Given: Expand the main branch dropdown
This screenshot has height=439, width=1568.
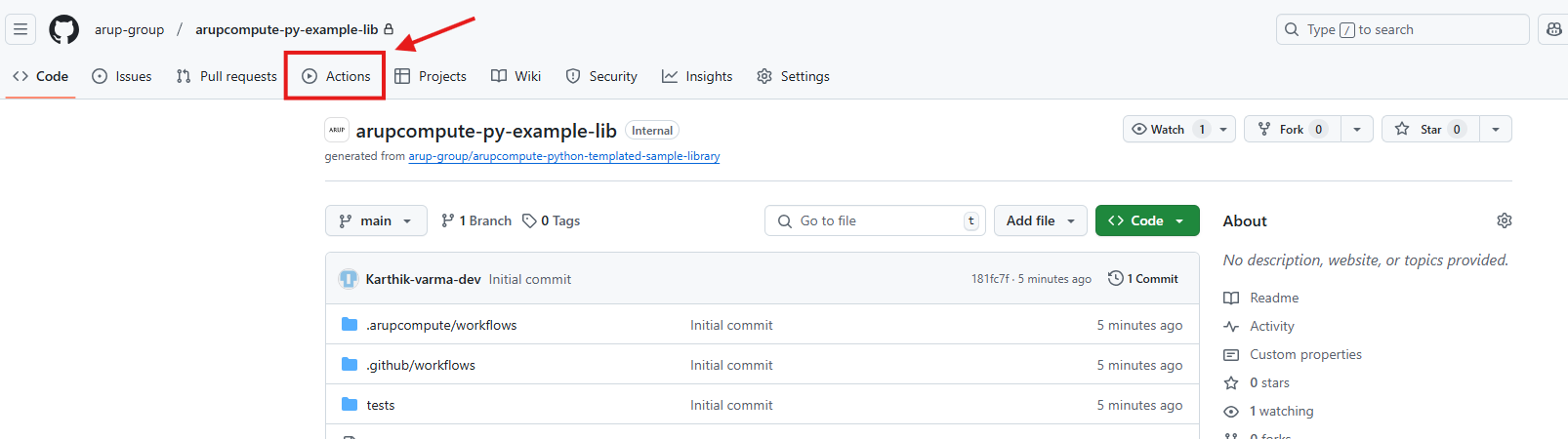Looking at the screenshot, I should click(376, 220).
